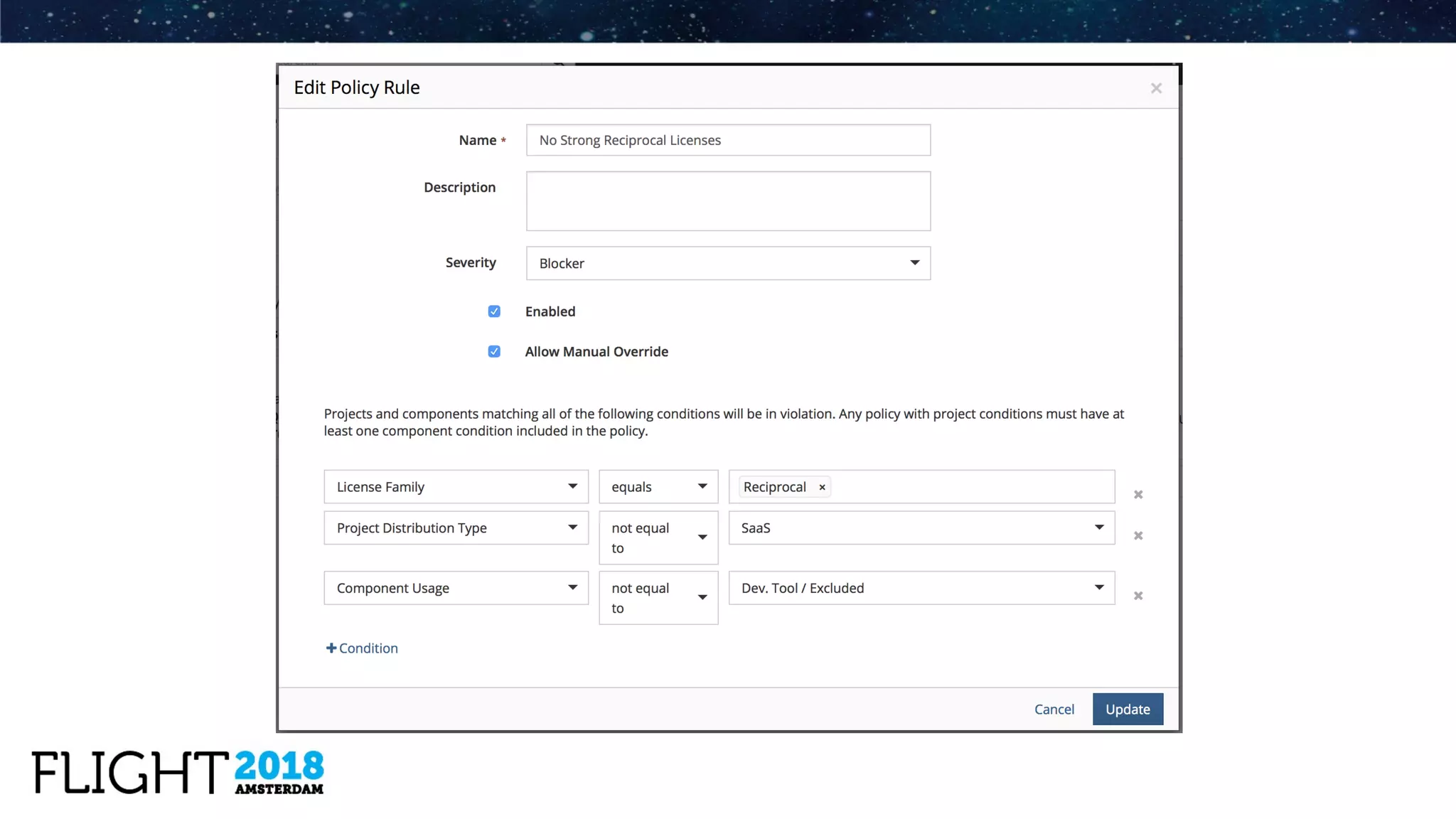Close the Edit Policy Rule dialog
The width and height of the screenshot is (1456, 819).
[x=1156, y=88]
